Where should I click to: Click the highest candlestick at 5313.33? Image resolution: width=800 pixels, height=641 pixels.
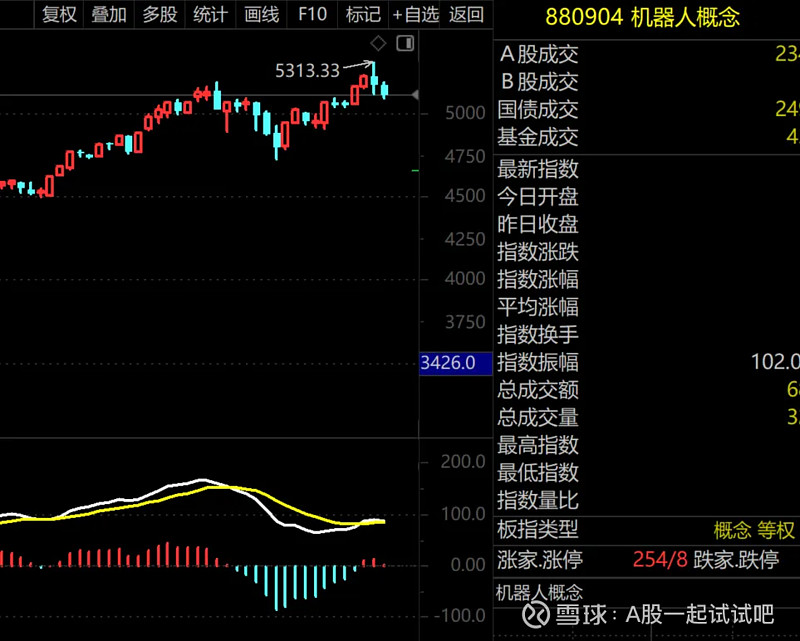[374, 79]
